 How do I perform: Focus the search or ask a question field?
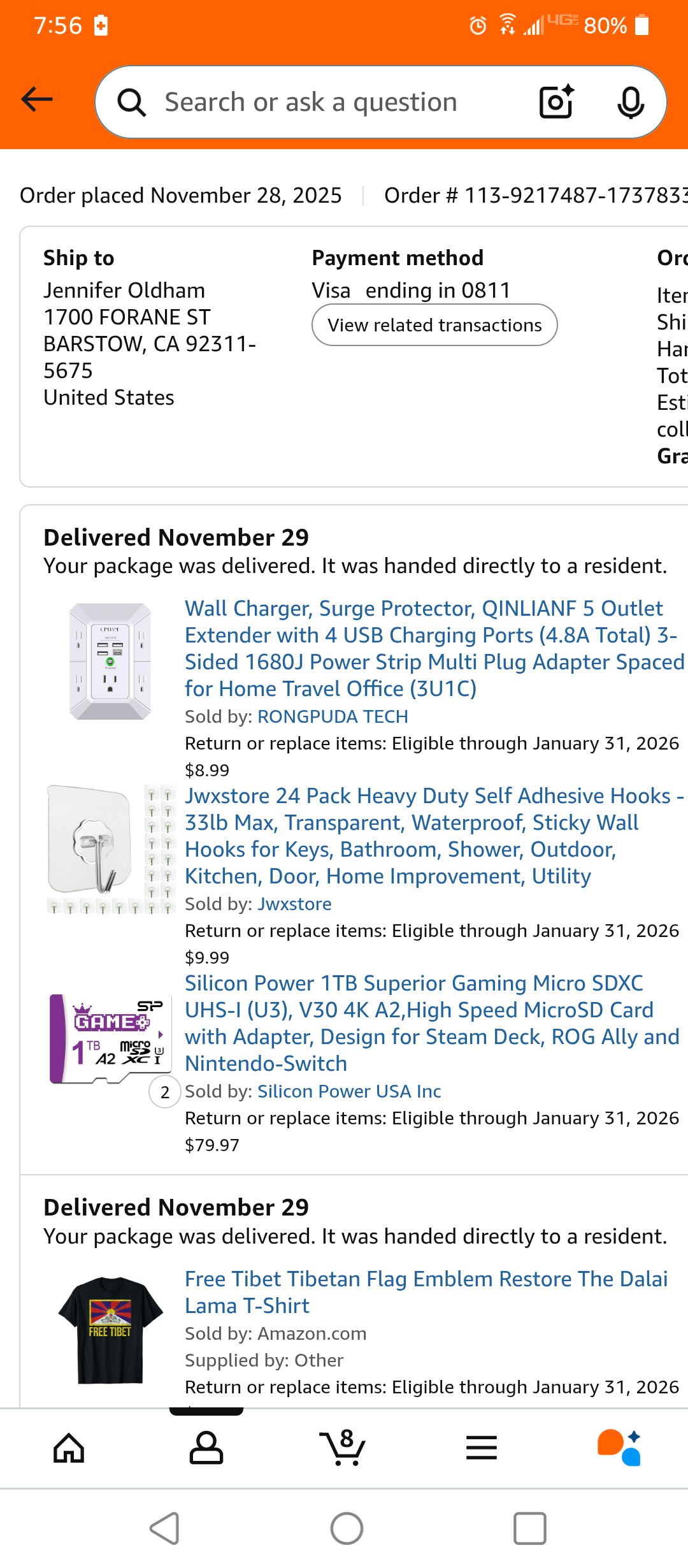click(x=331, y=102)
